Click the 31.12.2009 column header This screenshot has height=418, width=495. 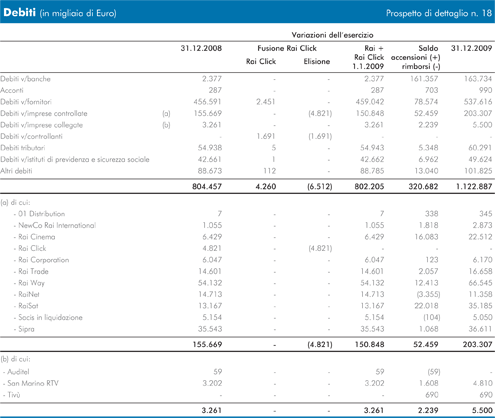(x=471, y=48)
